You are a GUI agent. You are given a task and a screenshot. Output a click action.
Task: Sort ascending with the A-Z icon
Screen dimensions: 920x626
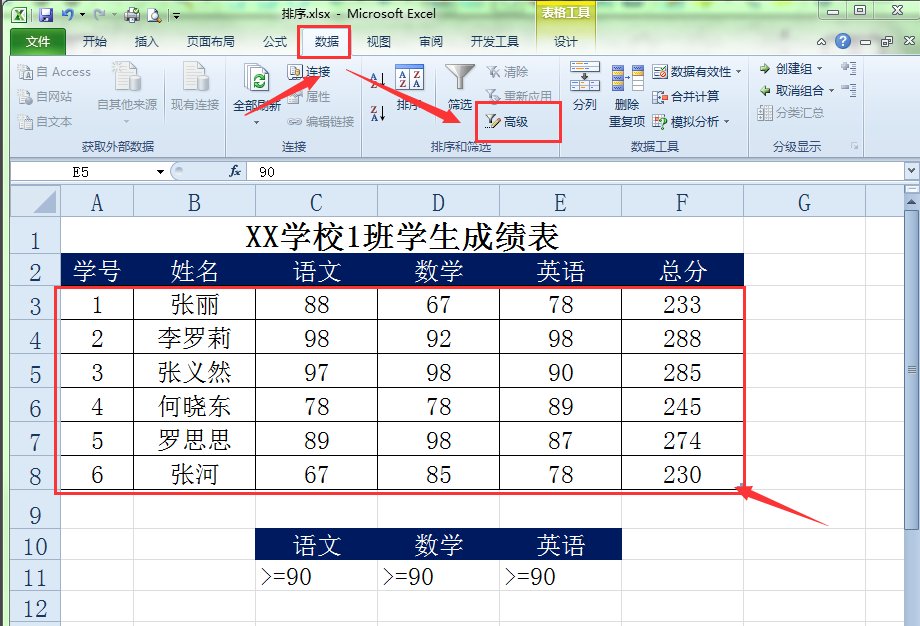coord(377,80)
